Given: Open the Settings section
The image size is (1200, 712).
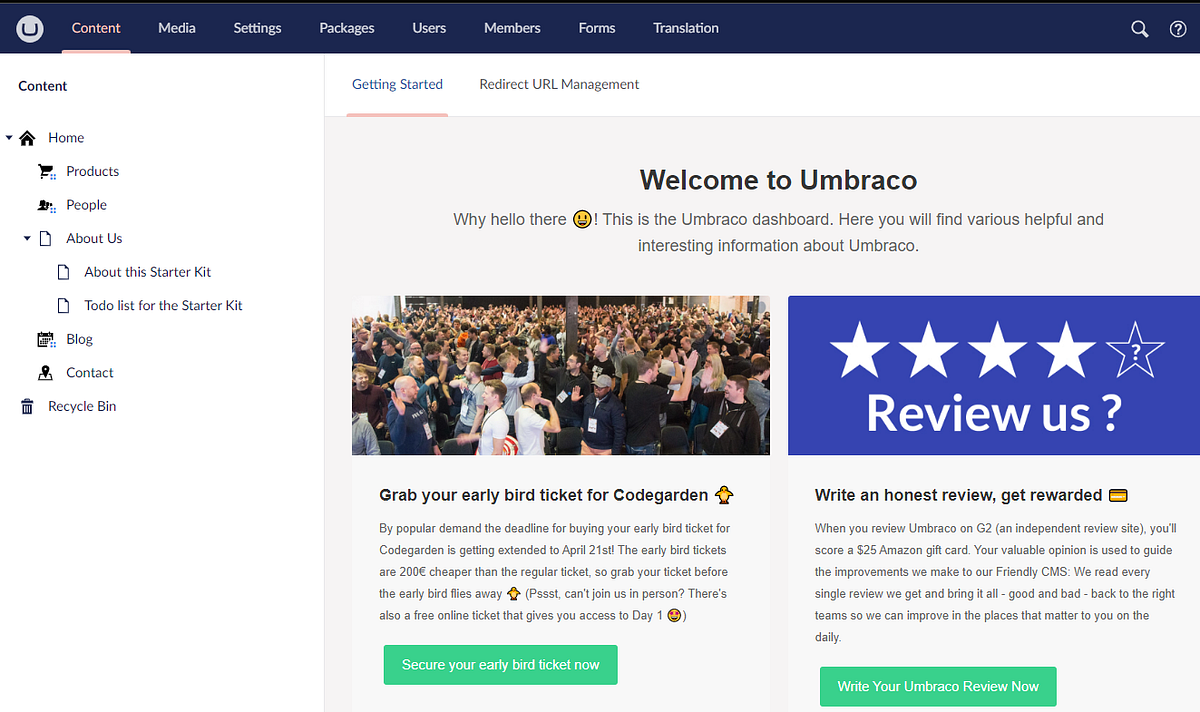Looking at the screenshot, I should point(257,28).
